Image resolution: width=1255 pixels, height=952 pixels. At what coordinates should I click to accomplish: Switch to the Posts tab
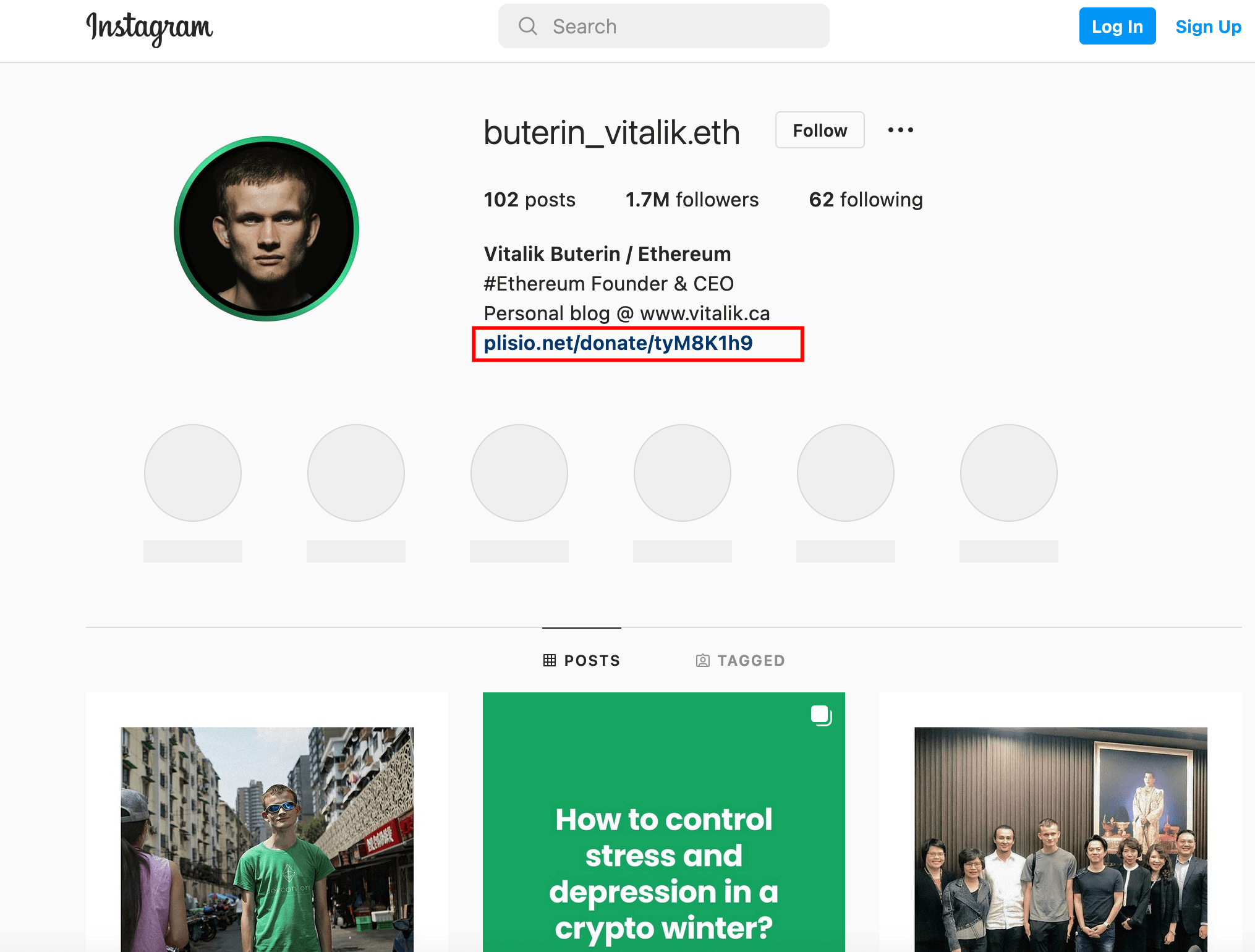click(582, 660)
